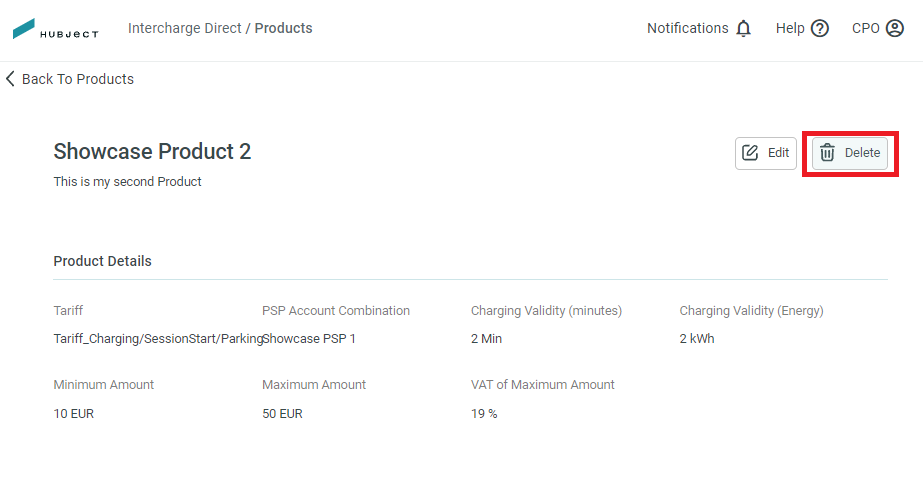
Task: Click the Tariff_Charging/SessionStart/Parking tariff value
Action: coord(158,339)
